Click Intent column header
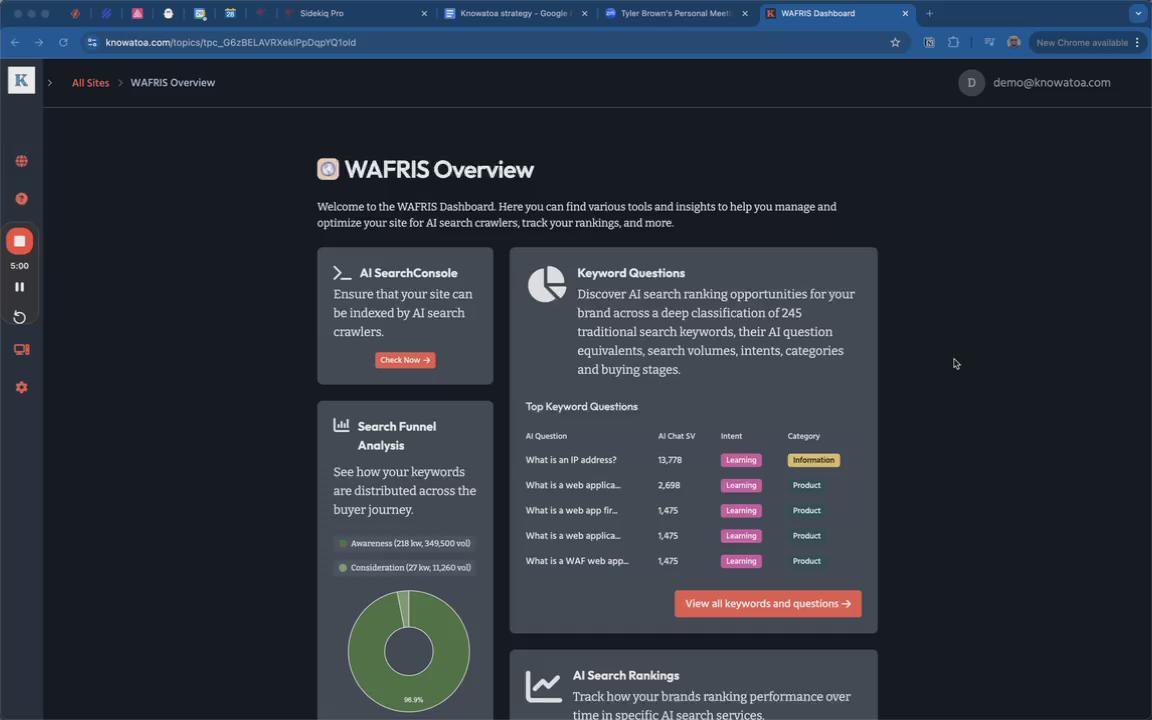Screen dimensions: 1152x720 click(731, 436)
